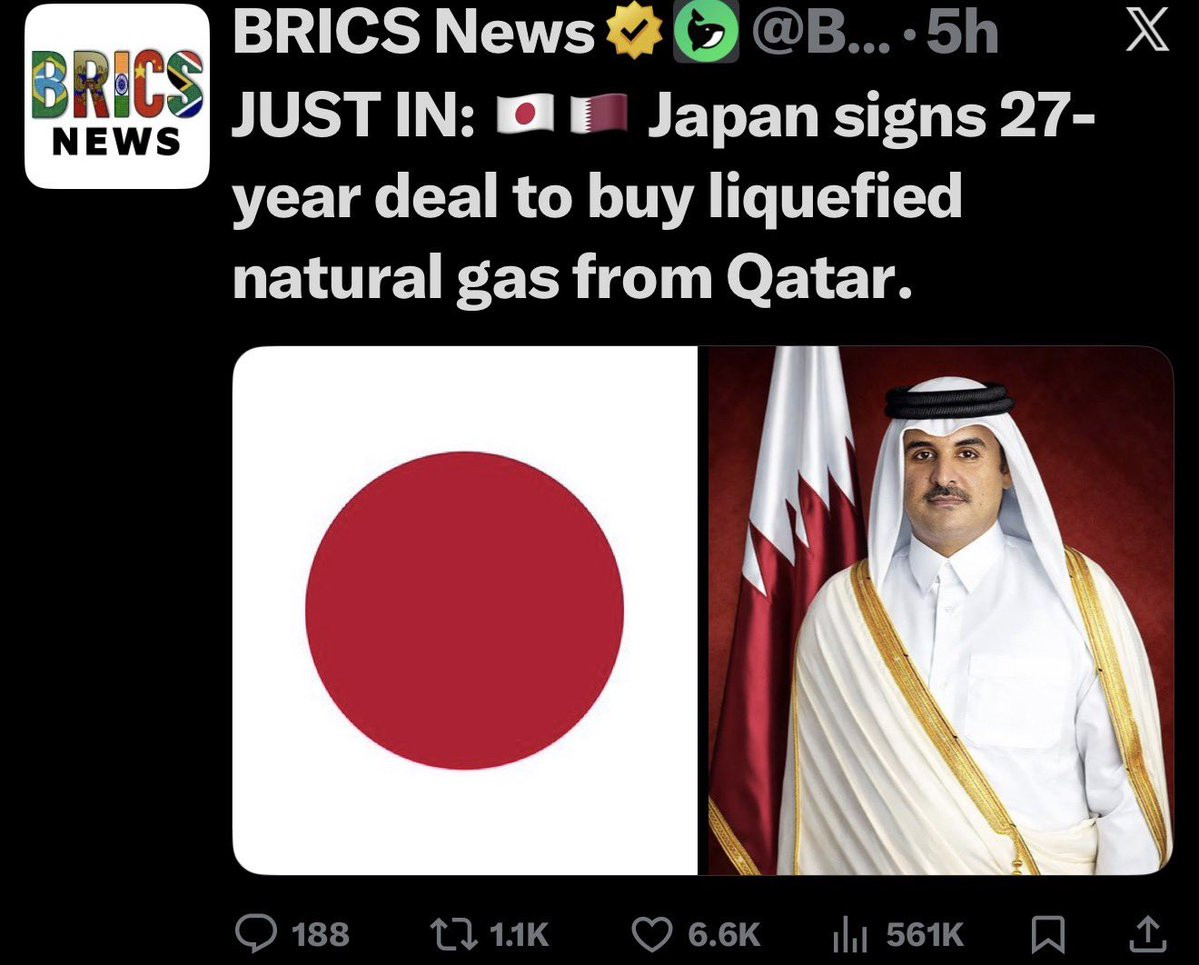The width and height of the screenshot is (1199, 965).
Task: Open the Japan flag image
Action: click(x=465, y=610)
